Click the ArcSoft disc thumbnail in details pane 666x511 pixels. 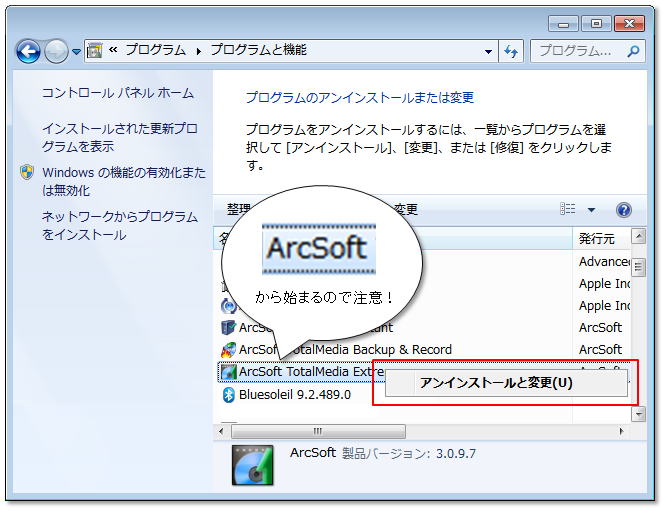click(x=252, y=465)
